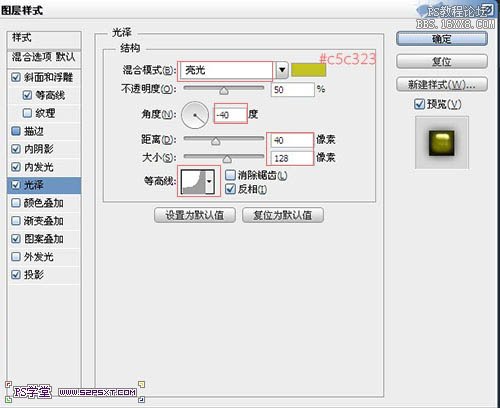This screenshot has height=408, width=500.
Task: Click the layer style preview thumbnail
Action: [442, 143]
